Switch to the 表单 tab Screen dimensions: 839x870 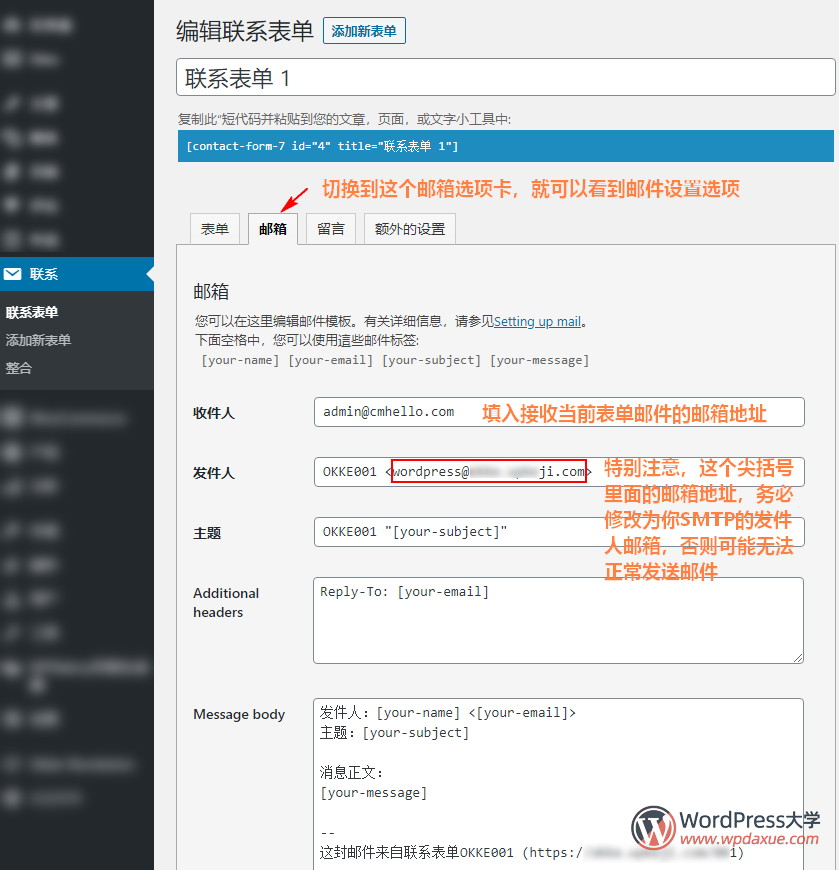[215, 229]
